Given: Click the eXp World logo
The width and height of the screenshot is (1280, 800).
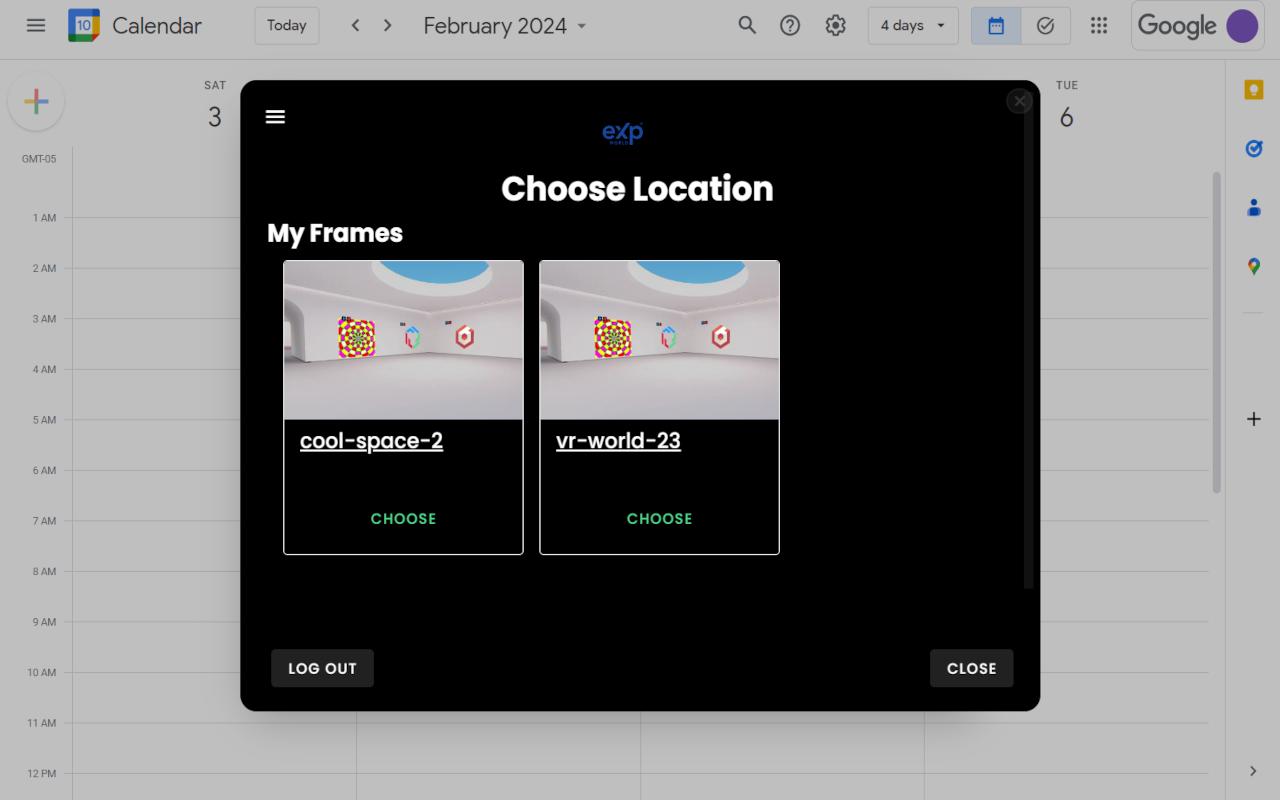Looking at the screenshot, I should point(622,134).
